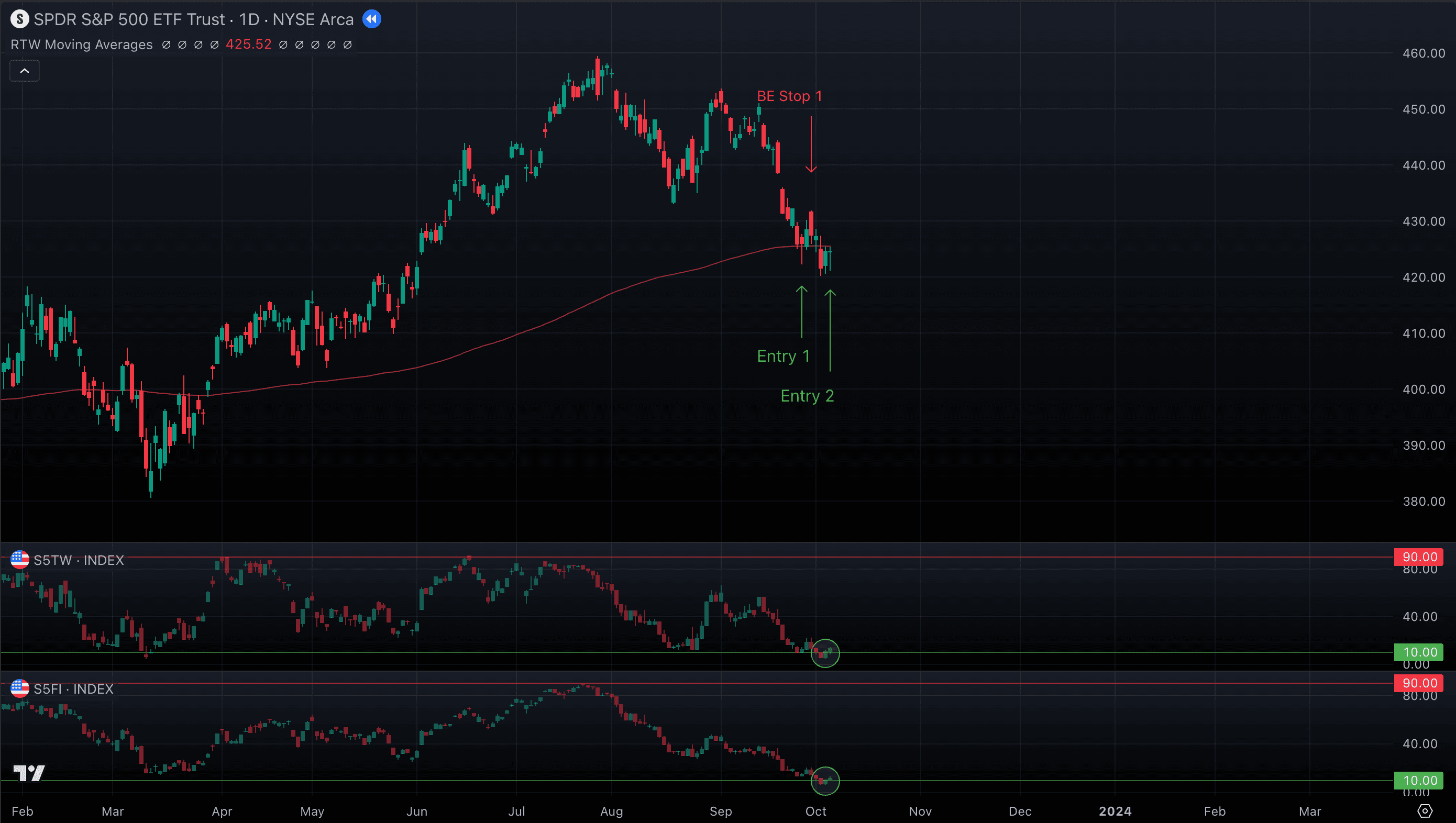Click the first crossed-circle value on RTW Moving Averages

click(166, 45)
